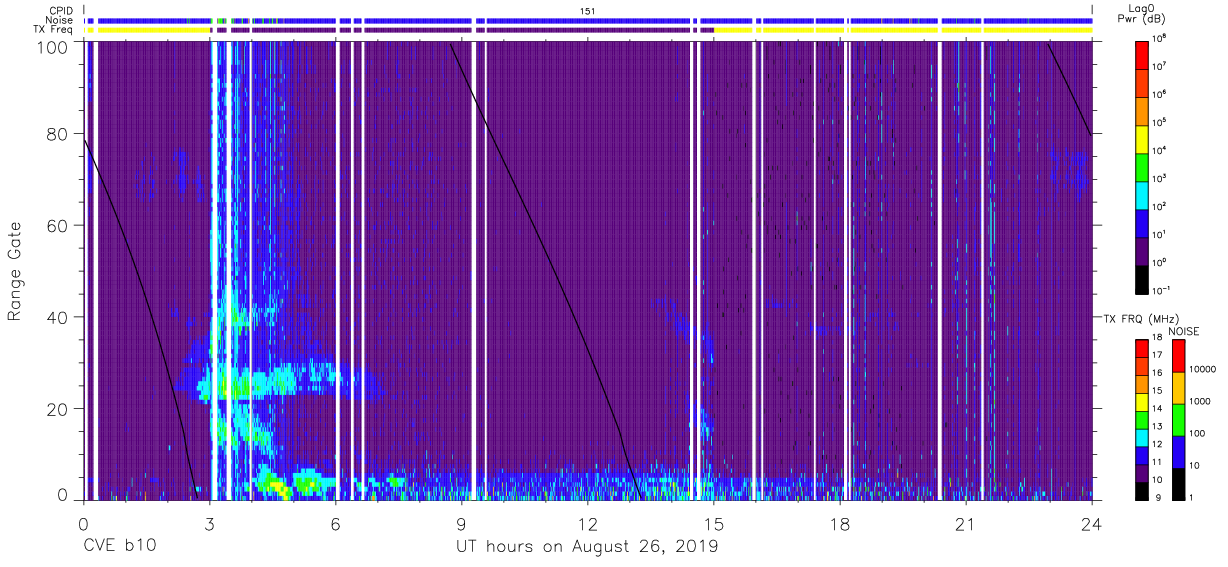Pick the red top segment of TX FRQ colorbar
Image resolution: width=1228 pixels, height=567 pixels.
coord(1142,349)
